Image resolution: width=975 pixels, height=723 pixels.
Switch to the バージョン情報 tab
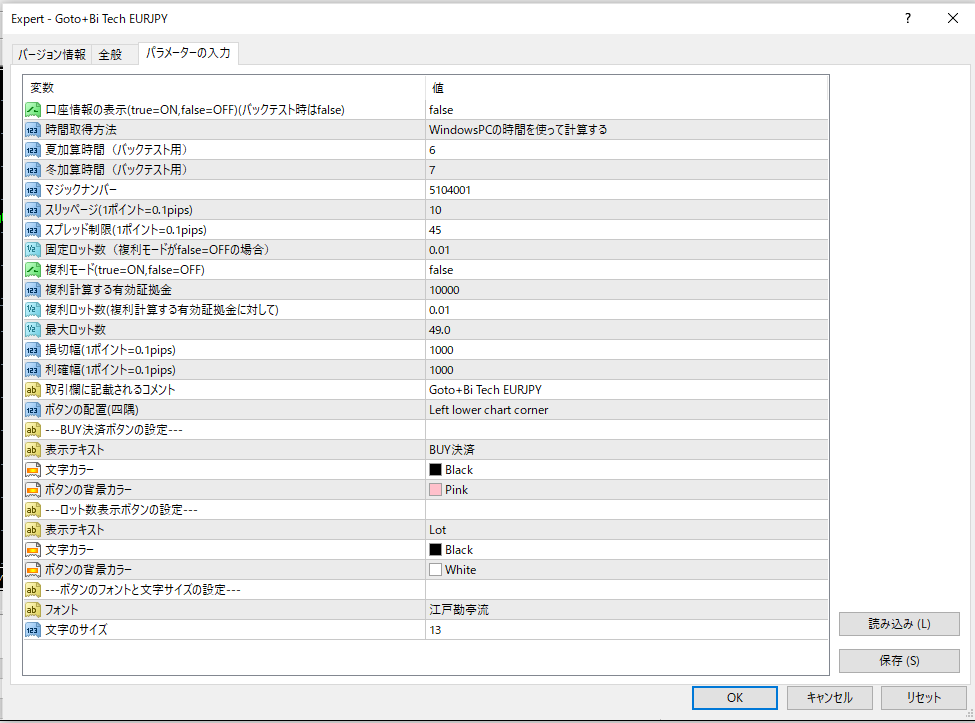coord(52,54)
